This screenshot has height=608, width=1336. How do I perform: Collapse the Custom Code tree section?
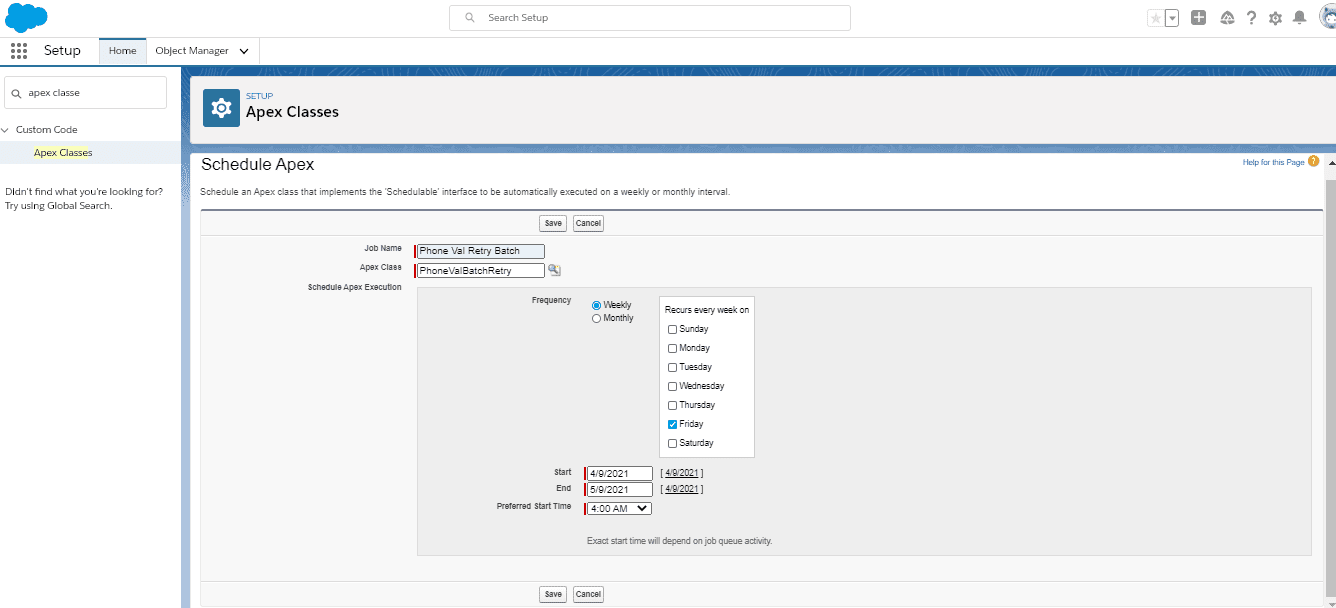pyautogui.click(x=6, y=130)
